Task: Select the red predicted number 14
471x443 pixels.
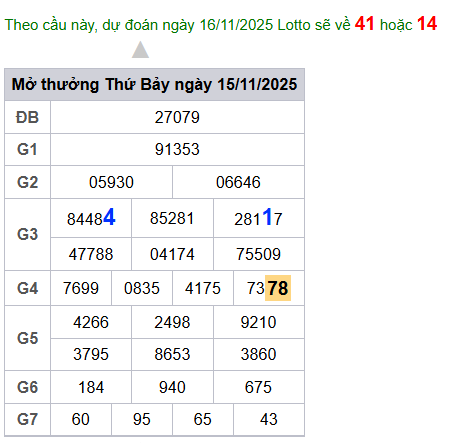Action: click(x=427, y=24)
